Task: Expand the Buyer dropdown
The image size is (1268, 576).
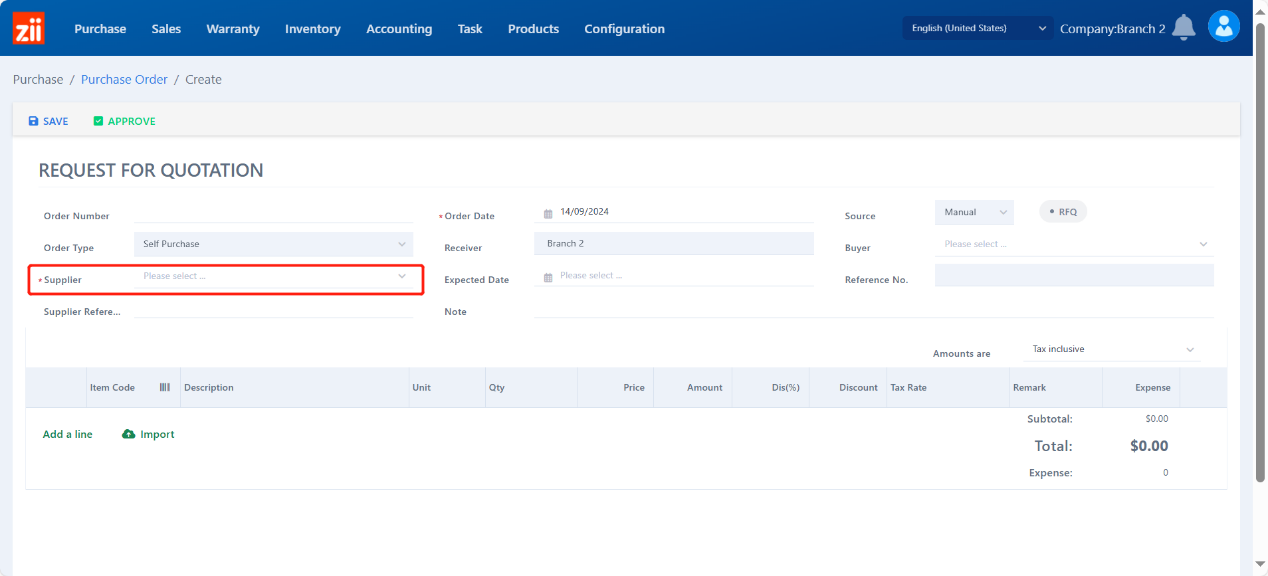Action: (x=1074, y=244)
